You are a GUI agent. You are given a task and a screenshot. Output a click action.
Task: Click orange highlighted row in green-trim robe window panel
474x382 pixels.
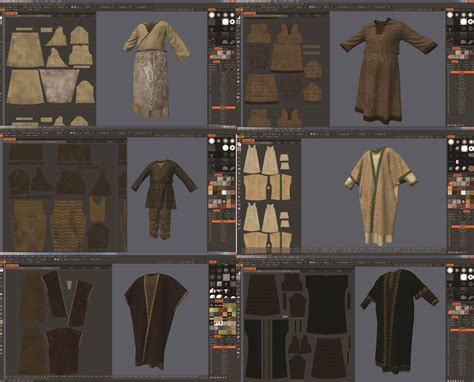462,227
